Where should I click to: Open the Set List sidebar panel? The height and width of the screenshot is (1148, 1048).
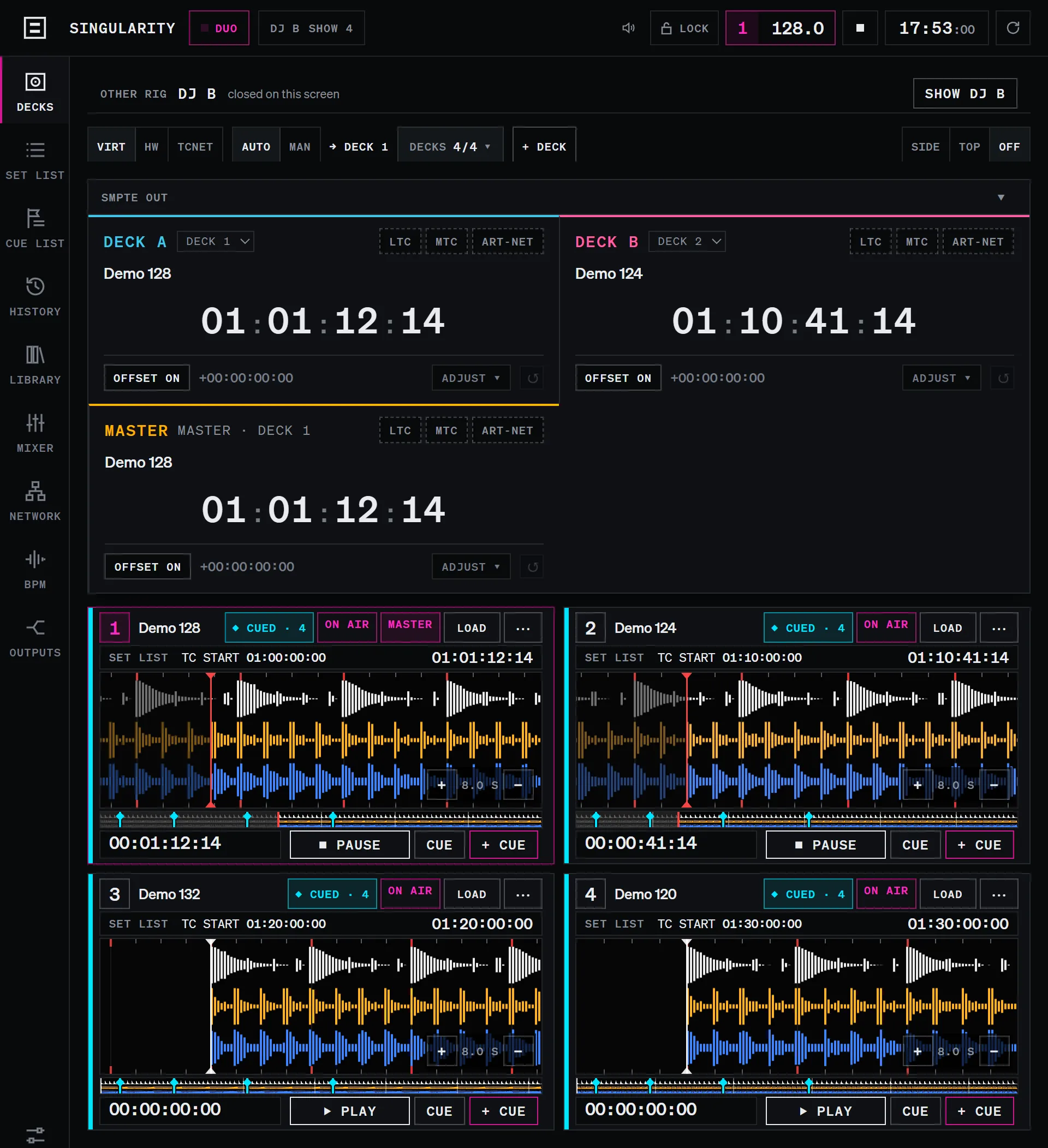tap(35, 160)
